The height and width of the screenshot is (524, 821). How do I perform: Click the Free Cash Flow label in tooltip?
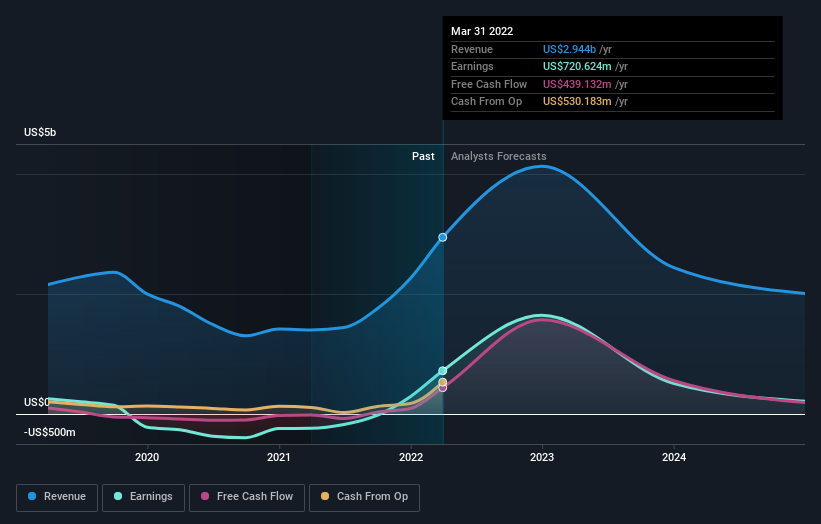pos(489,84)
